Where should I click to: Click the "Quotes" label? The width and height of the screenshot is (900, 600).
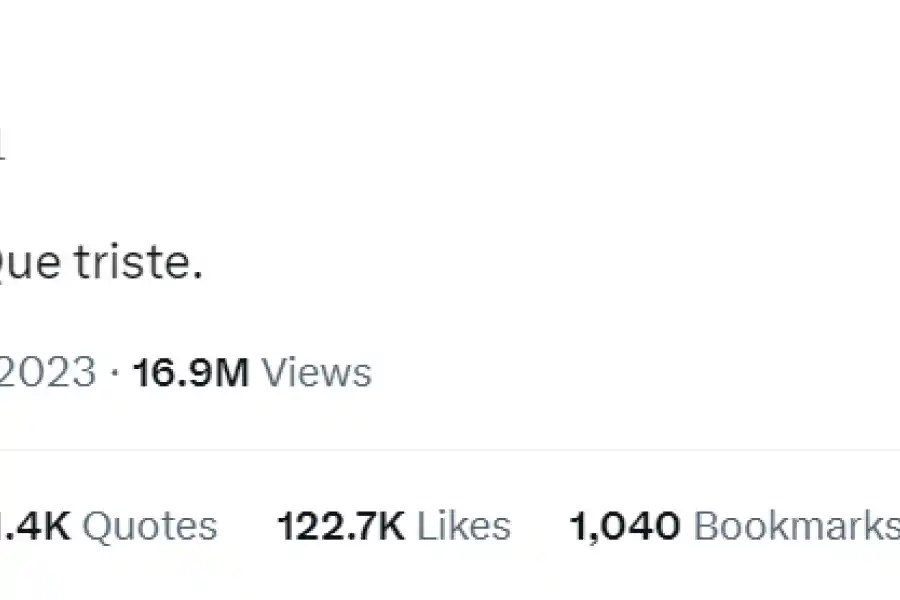[x=149, y=526]
